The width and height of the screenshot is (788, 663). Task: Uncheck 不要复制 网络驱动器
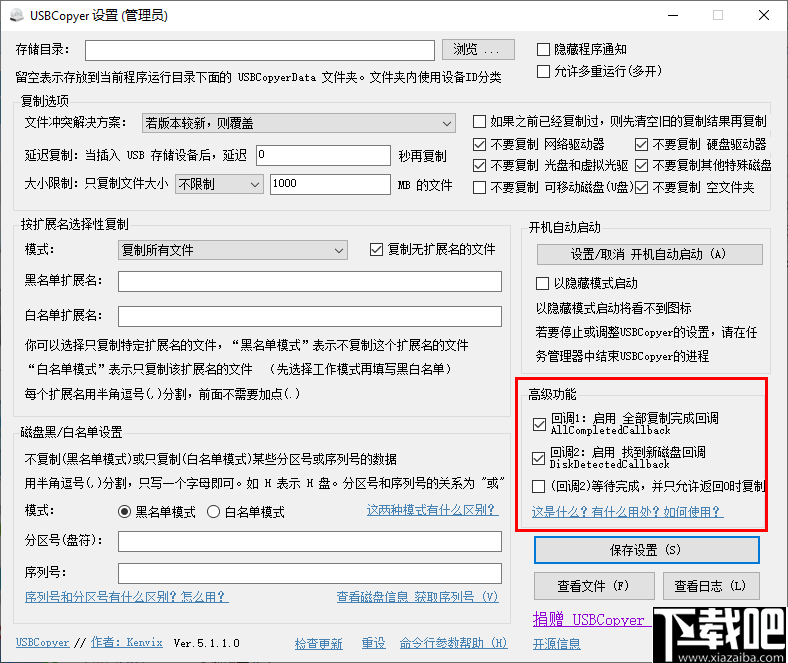pos(479,145)
